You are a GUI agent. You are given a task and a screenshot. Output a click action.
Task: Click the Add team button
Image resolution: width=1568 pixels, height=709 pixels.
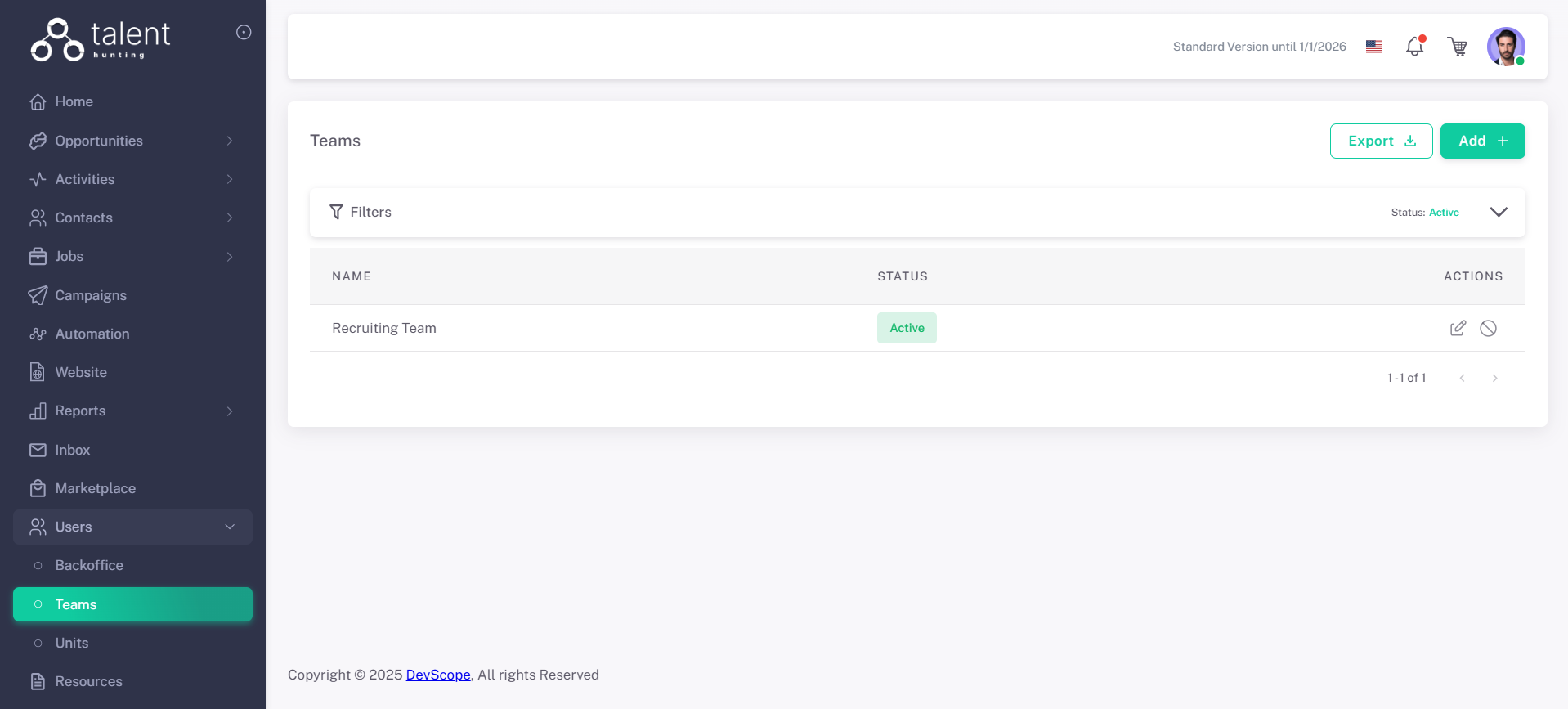pos(1482,141)
